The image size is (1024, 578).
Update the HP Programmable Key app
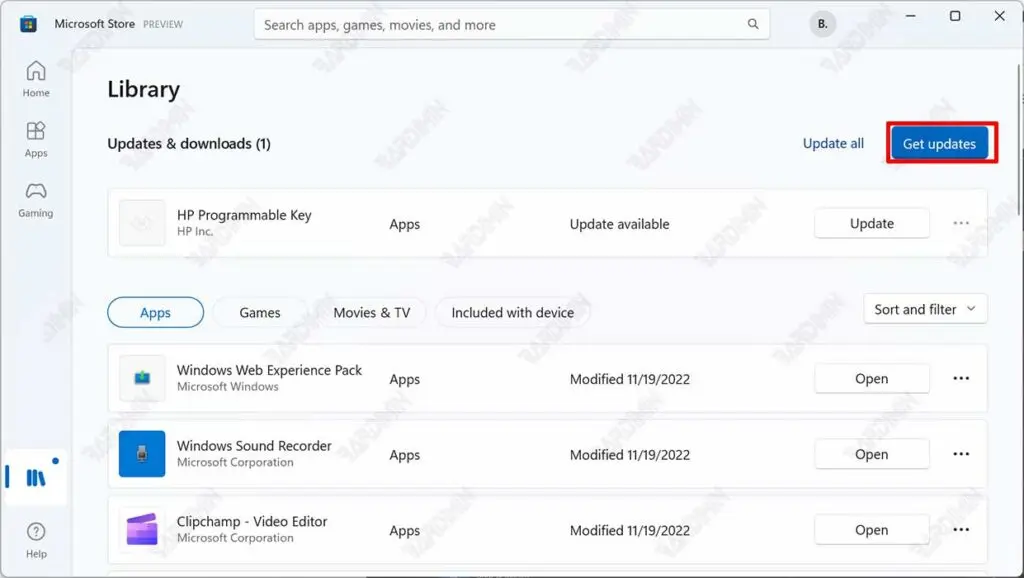tap(872, 223)
